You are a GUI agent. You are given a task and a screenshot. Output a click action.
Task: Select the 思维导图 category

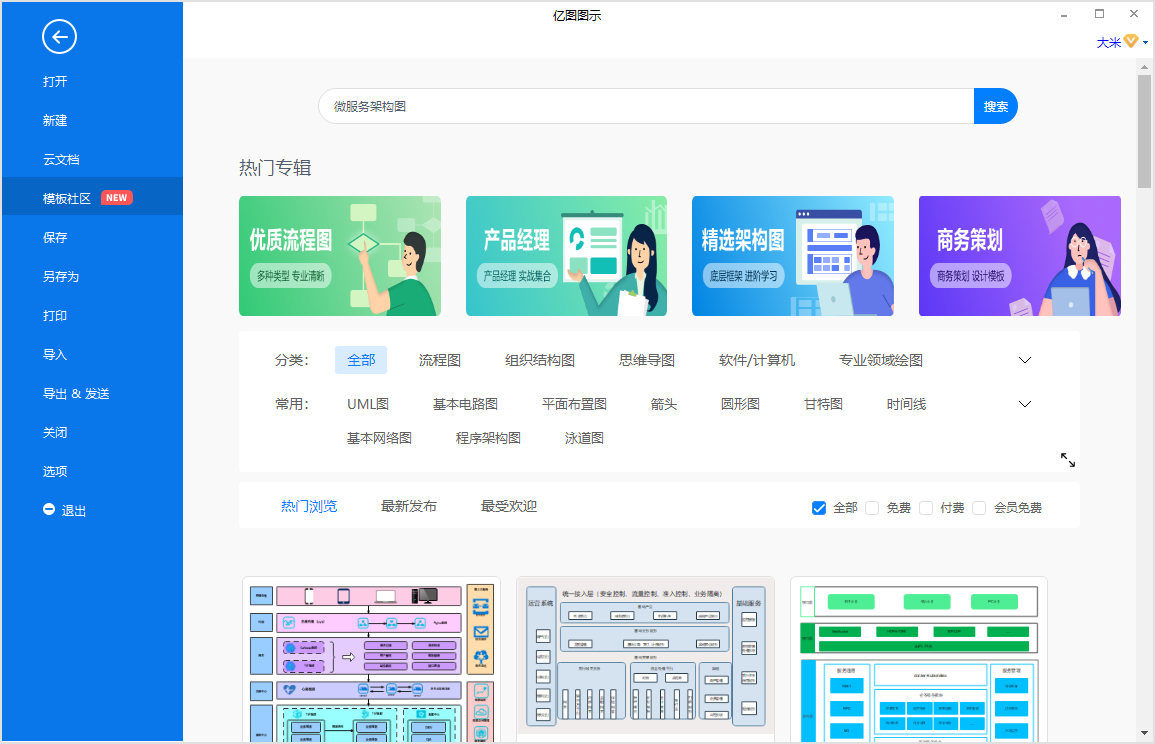647,360
